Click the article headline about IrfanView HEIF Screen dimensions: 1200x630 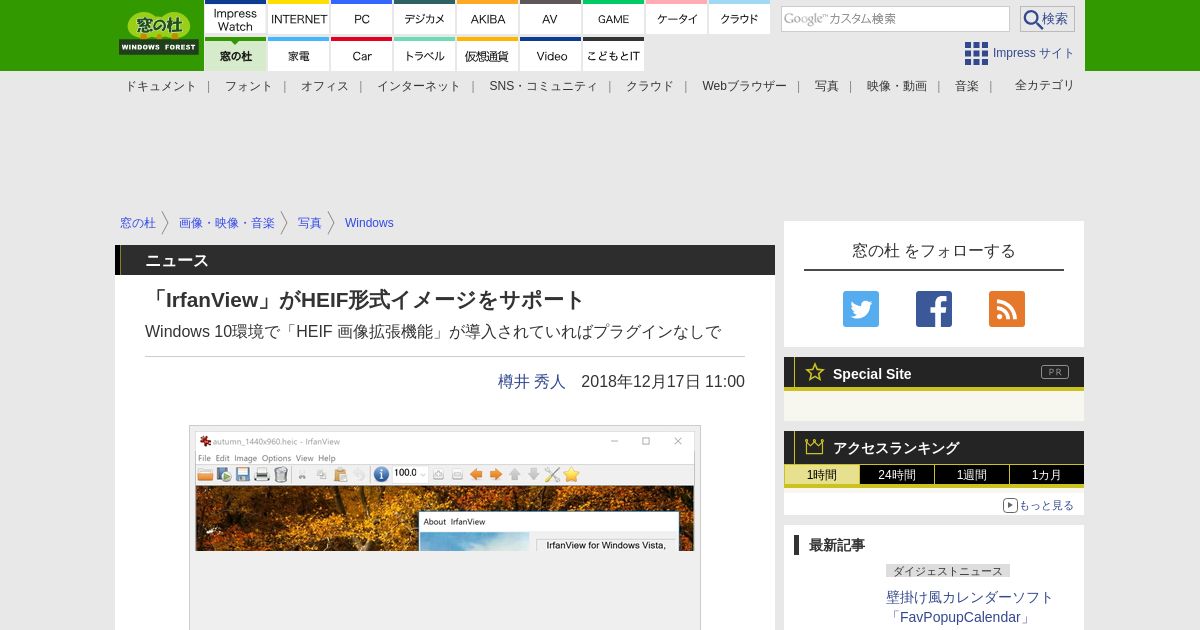(x=365, y=299)
